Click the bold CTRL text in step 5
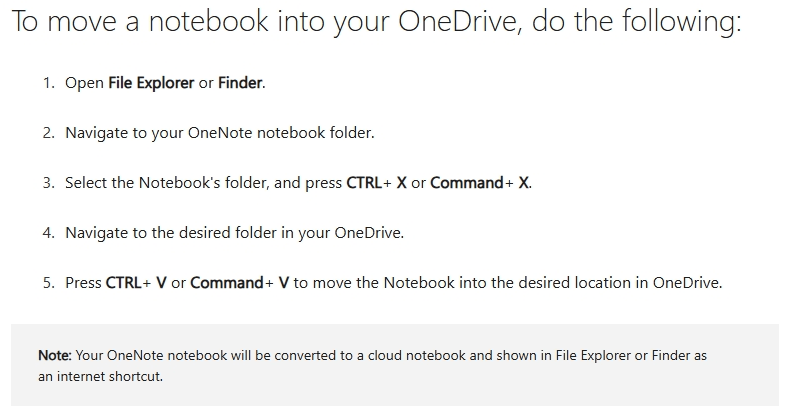The height and width of the screenshot is (413, 801). 124,283
